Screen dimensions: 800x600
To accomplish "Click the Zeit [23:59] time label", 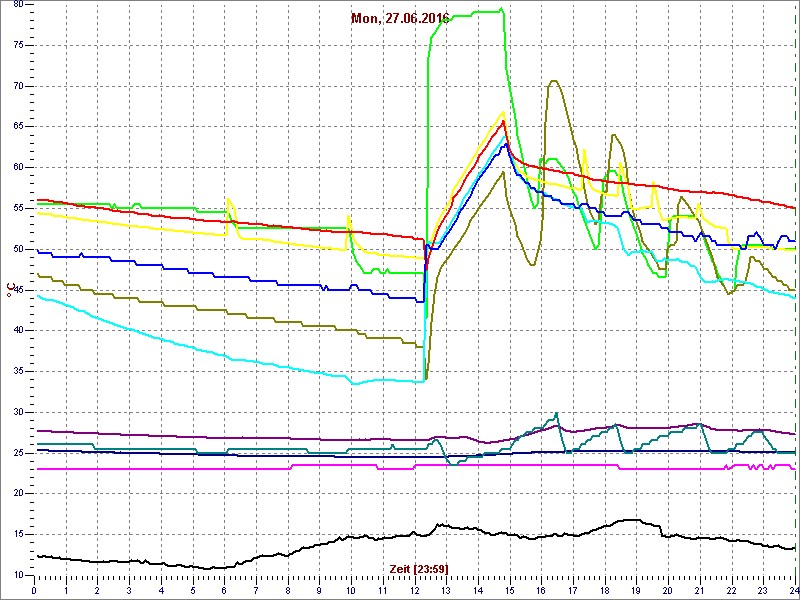I will click(x=419, y=568).
